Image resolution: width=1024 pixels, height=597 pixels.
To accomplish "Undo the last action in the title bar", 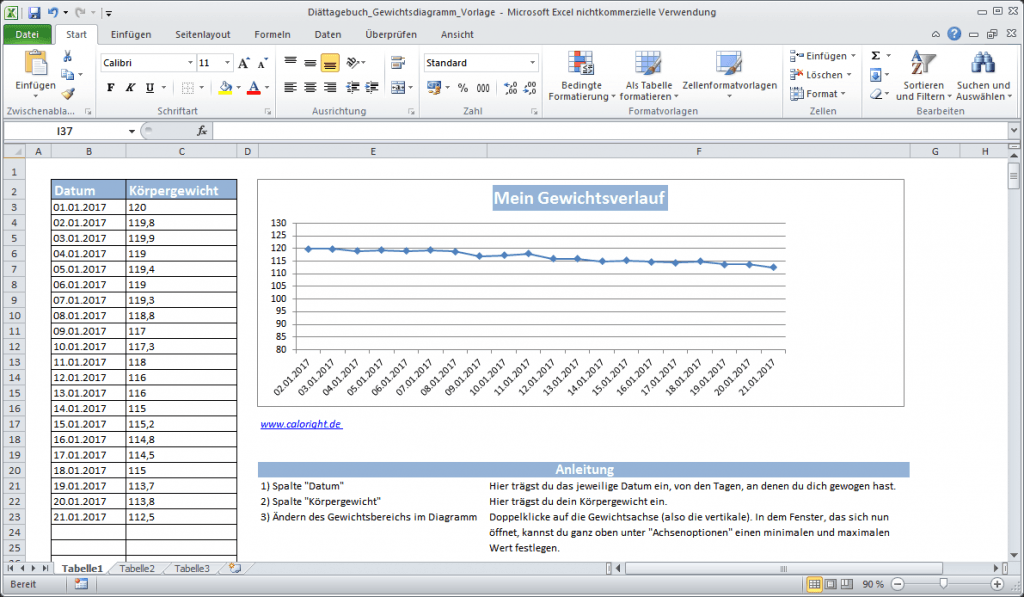I will tap(52, 12).
